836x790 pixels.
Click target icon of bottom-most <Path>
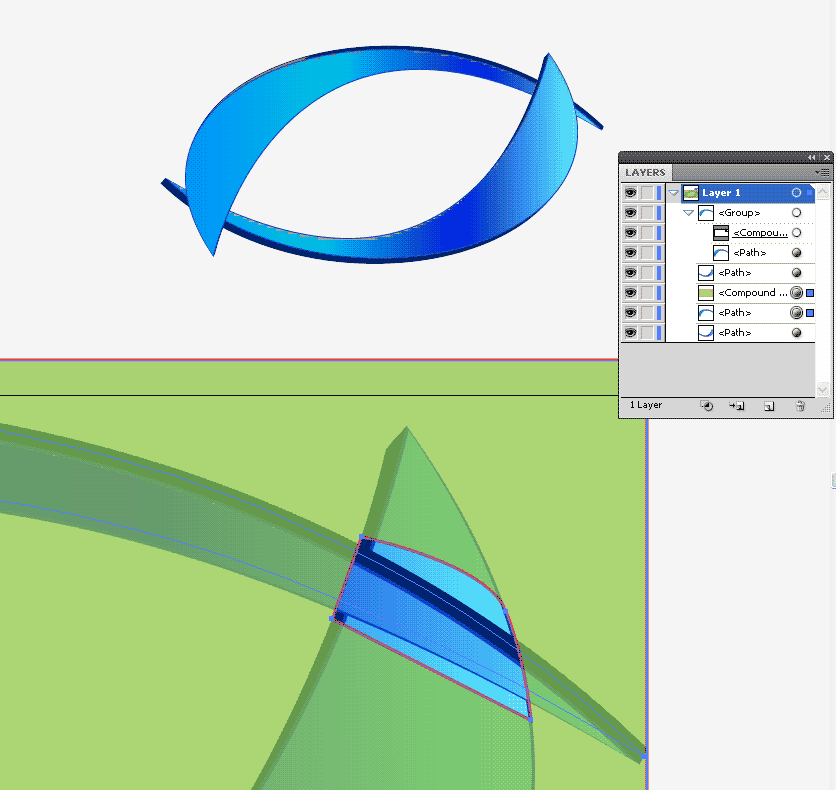pyautogui.click(x=797, y=333)
